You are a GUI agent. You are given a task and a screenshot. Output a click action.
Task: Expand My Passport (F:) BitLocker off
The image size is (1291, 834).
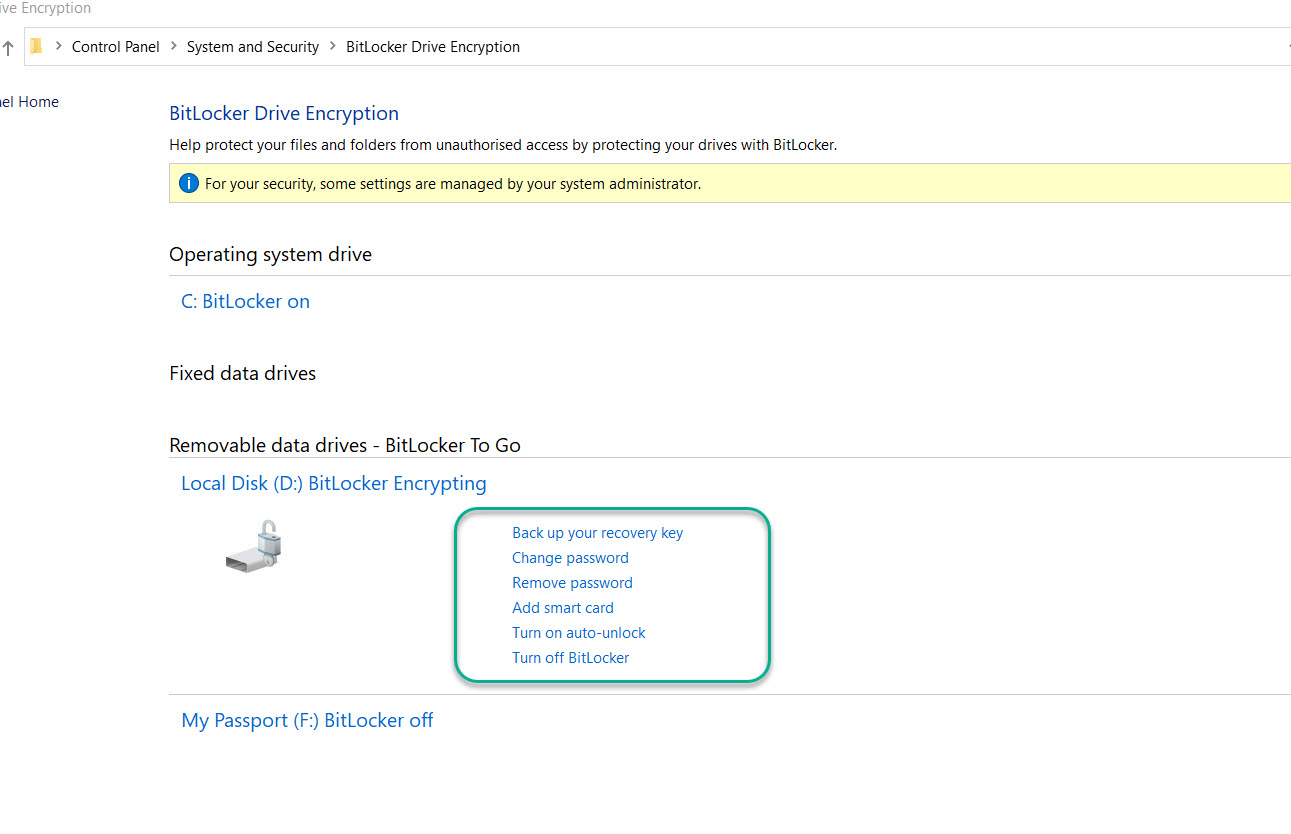[x=307, y=720]
